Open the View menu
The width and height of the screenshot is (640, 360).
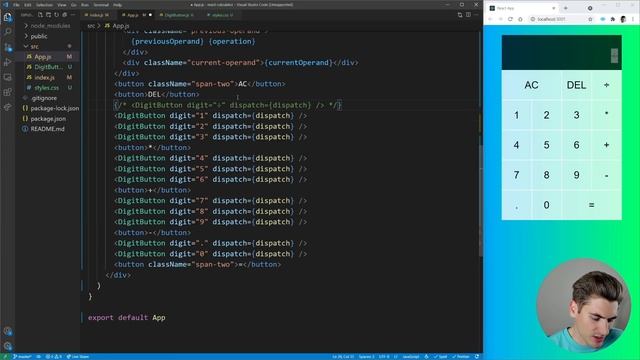[x=62, y=5]
